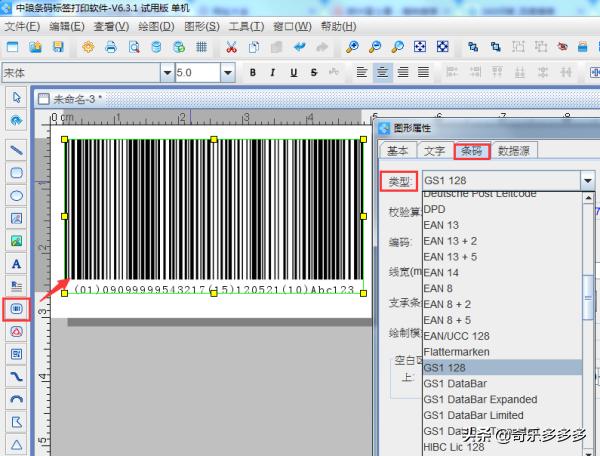Copy selection with the copy icon

254,47
